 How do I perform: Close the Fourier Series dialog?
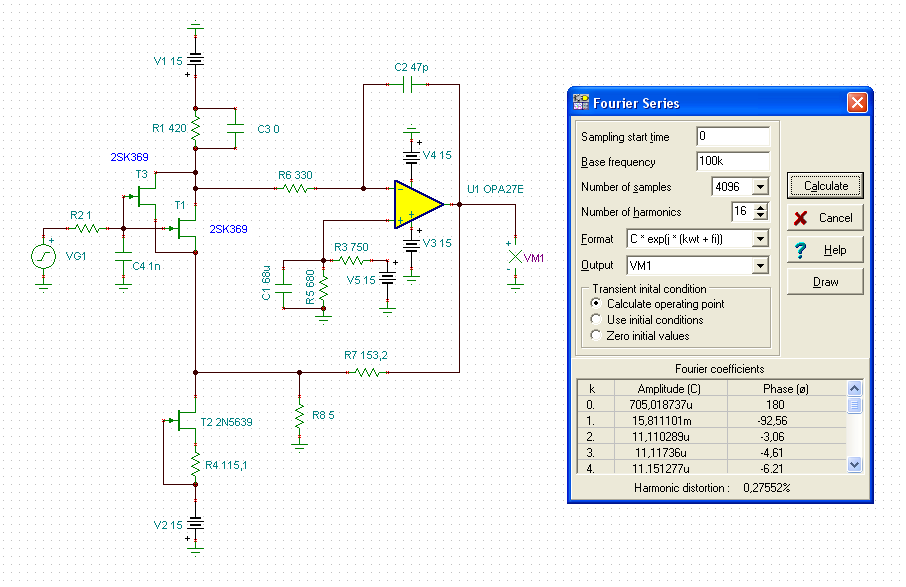coord(857,103)
